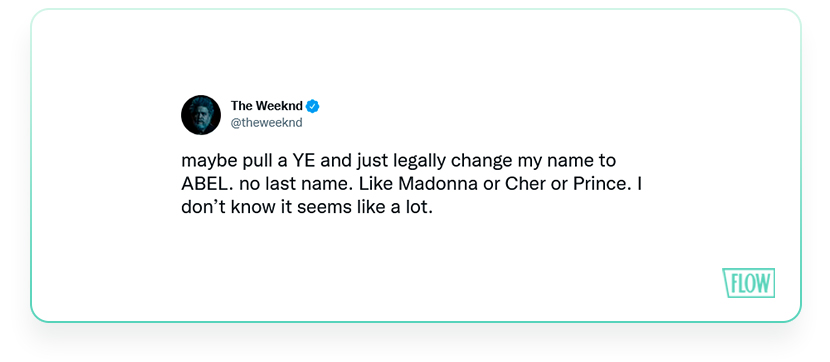The height and width of the screenshot is (362, 830).
Task: Click the word Like before Madonna
Action: tap(376, 184)
